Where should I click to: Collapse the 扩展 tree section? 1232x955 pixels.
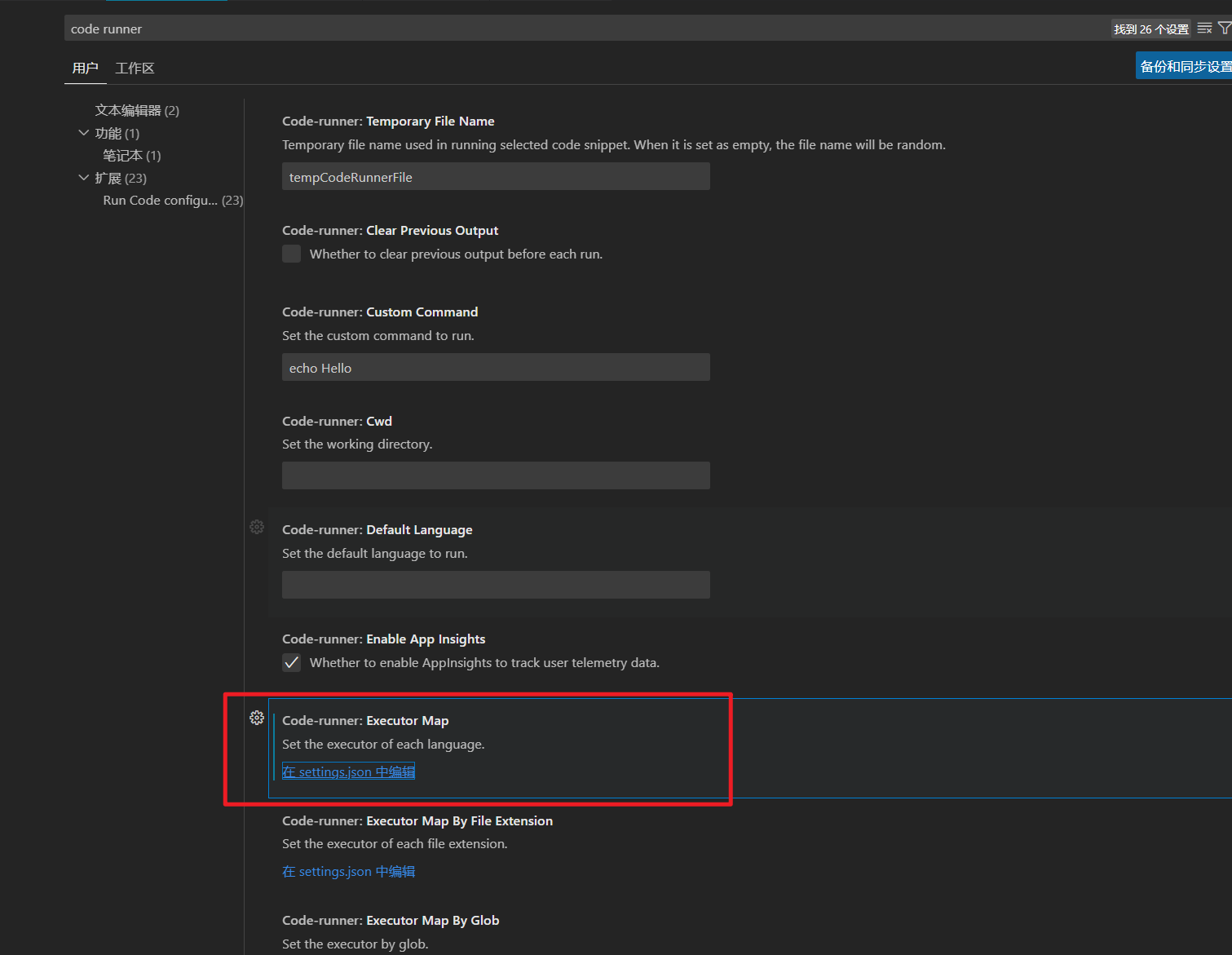(84, 177)
